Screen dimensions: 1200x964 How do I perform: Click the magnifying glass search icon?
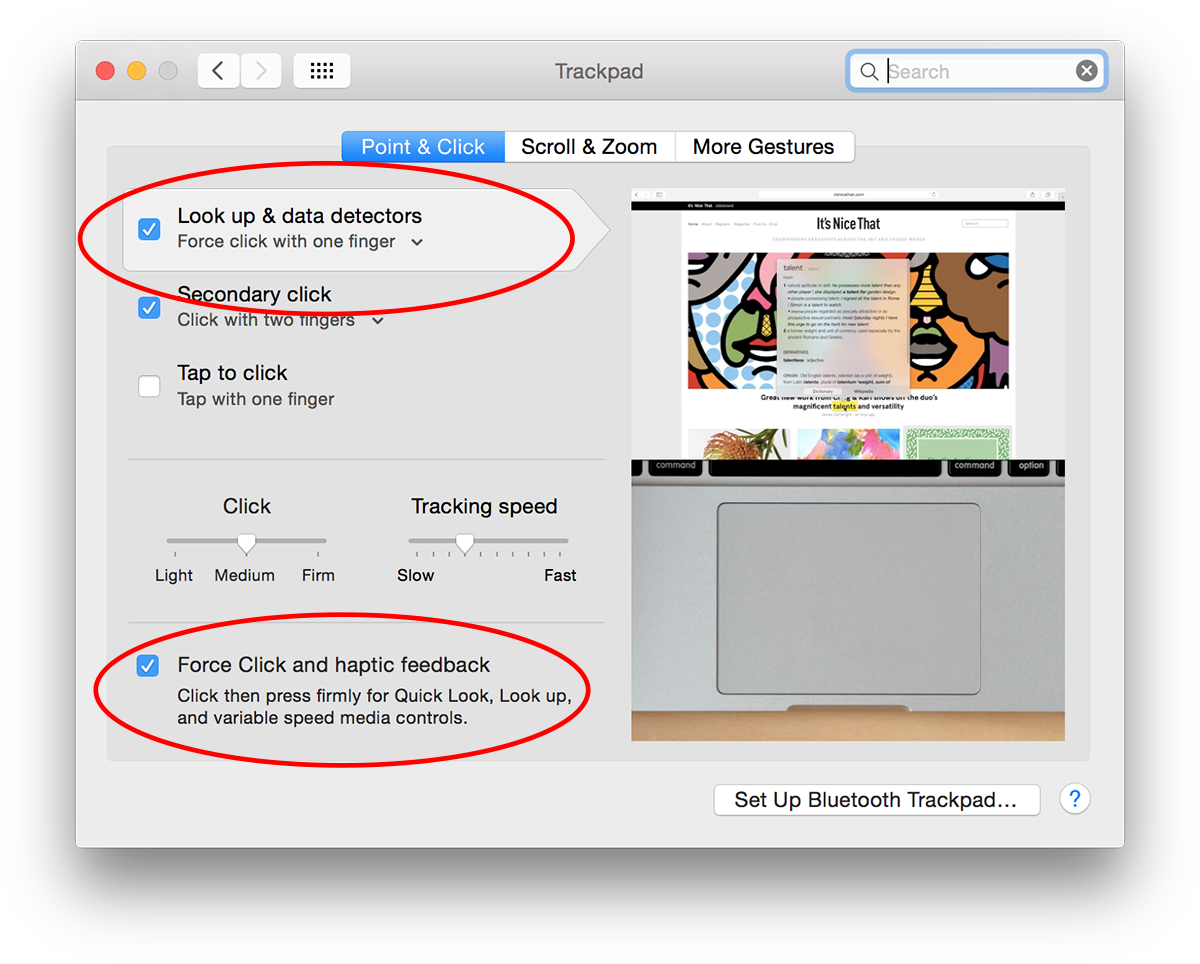[x=869, y=71]
